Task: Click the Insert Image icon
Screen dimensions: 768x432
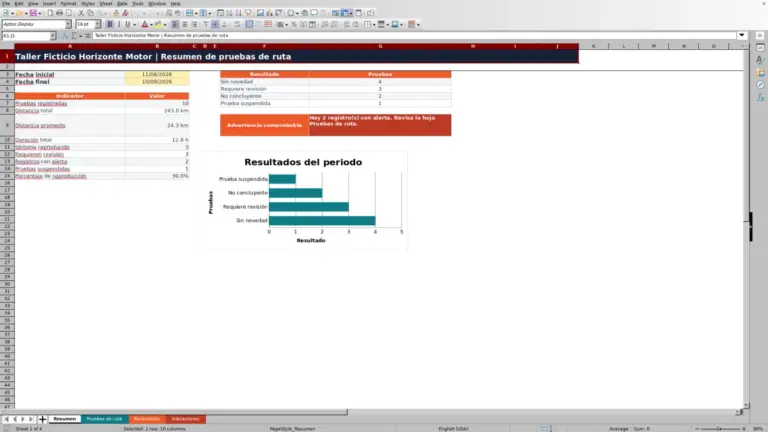Action: coord(260,13)
